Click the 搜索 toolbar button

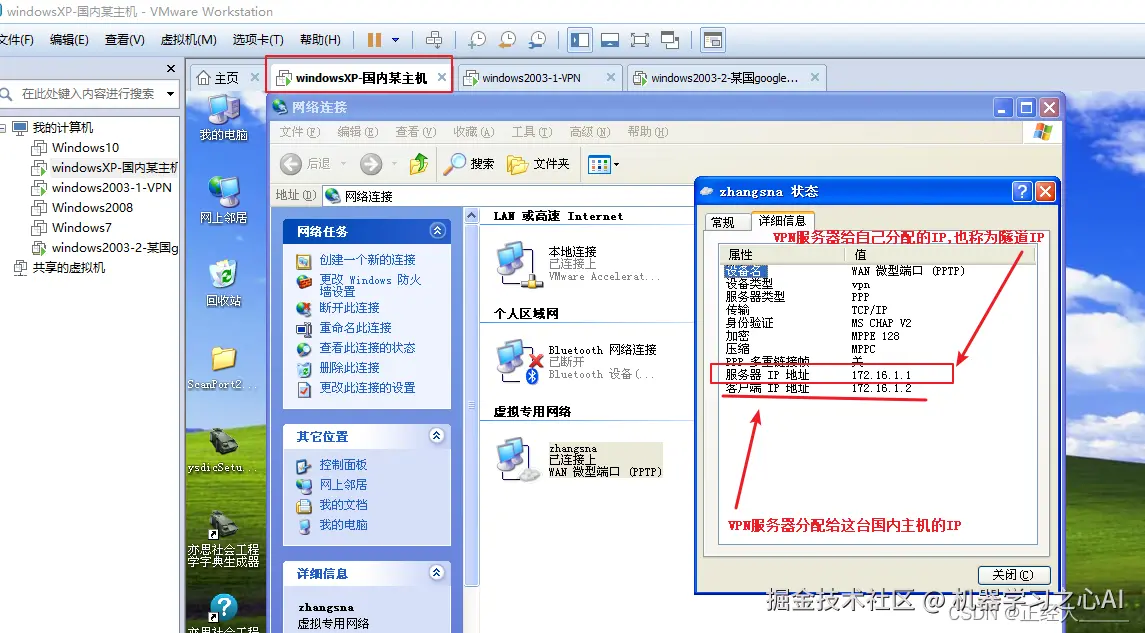[470, 164]
